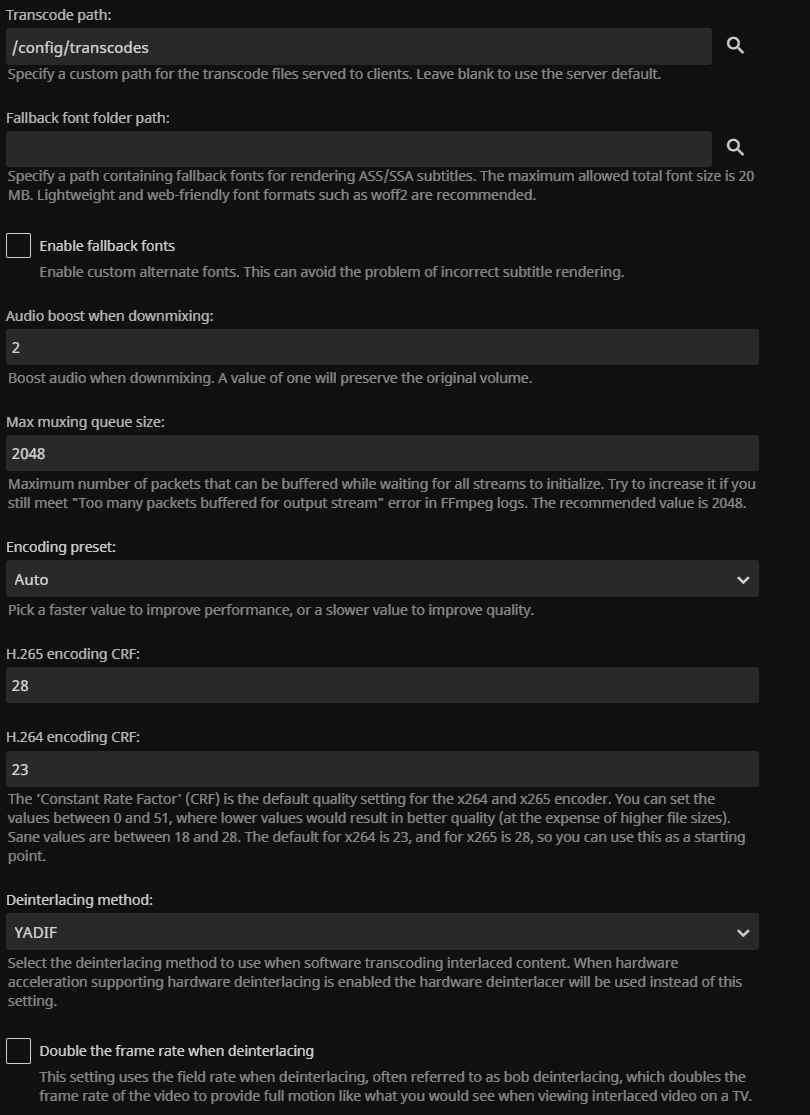Click the empty Fallback font folder path field
Screen dimensions: 810x1115
tap(358, 148)
